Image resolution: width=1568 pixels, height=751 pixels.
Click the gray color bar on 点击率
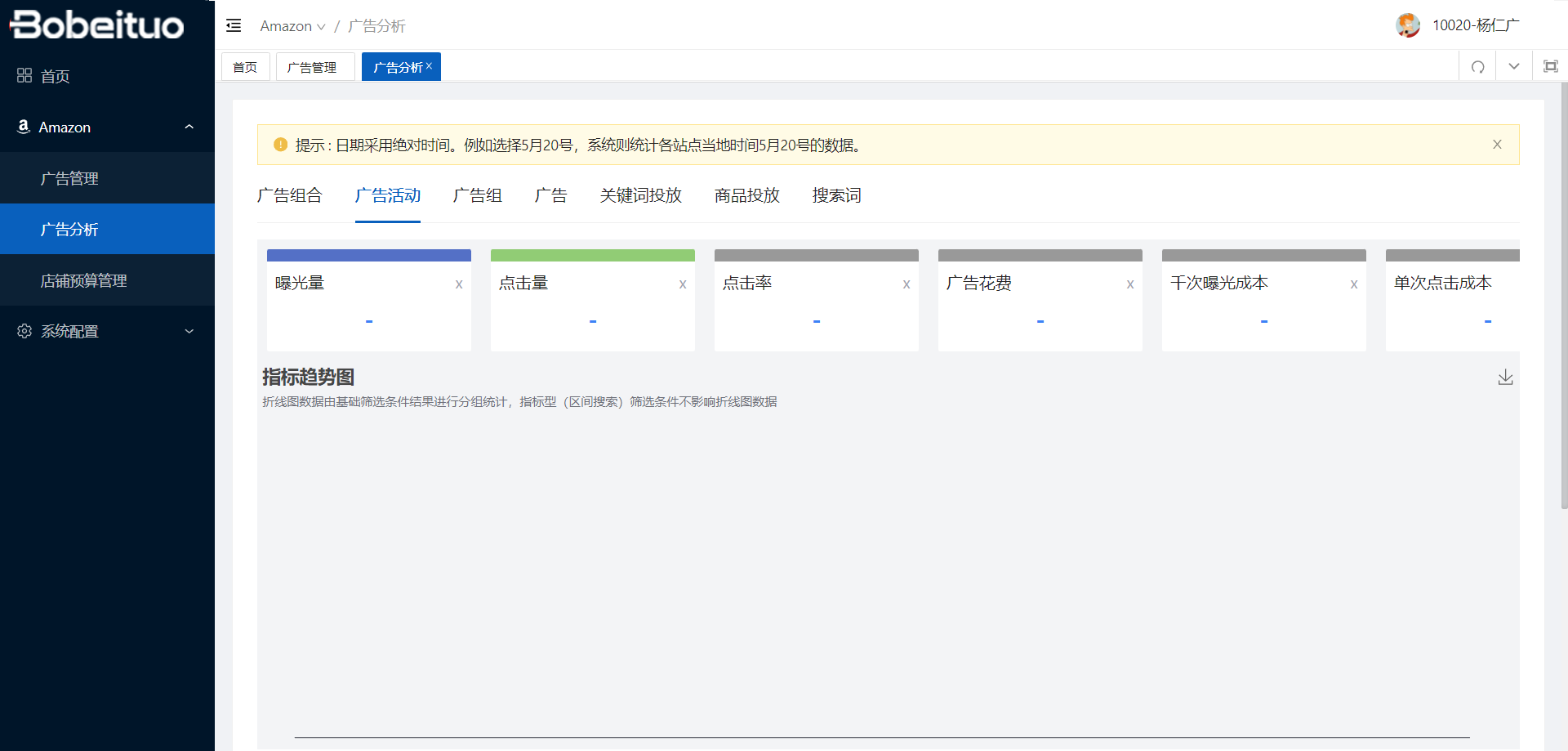point(817,255)
